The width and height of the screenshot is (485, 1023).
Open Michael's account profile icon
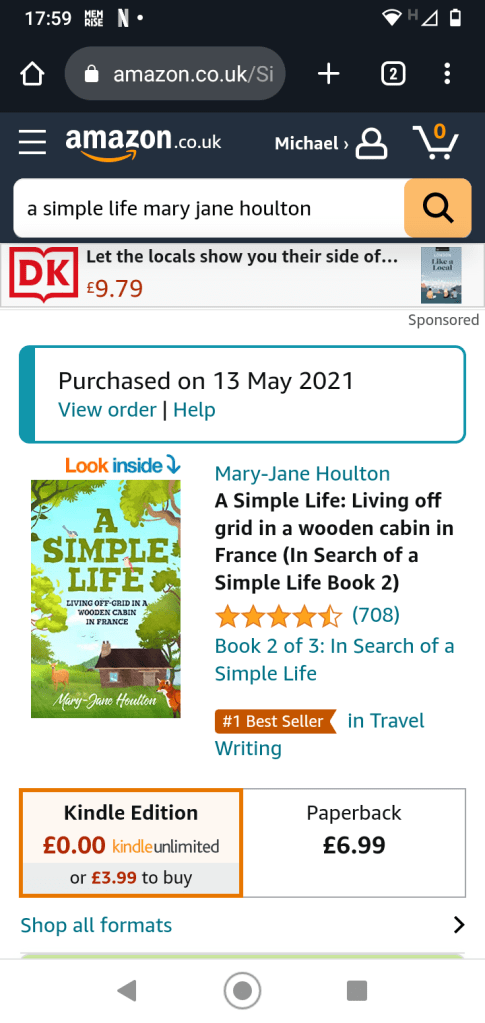[371, 144]
